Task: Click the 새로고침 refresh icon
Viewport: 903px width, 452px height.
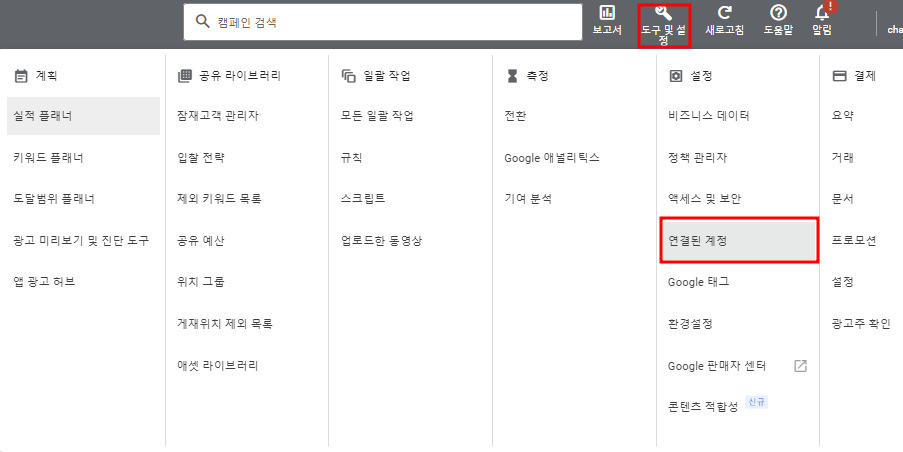Action: [725, 14]
